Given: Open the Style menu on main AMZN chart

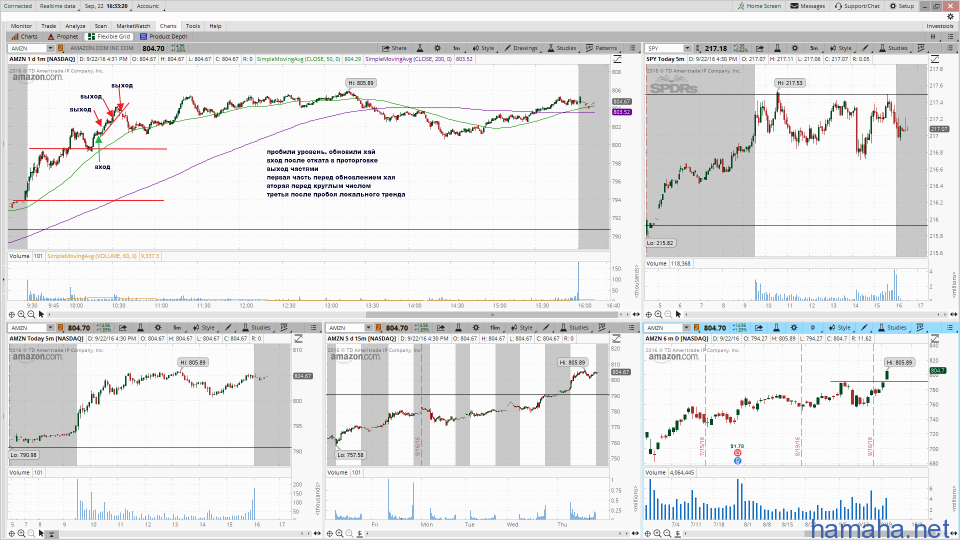Looking at the screenshot, I should [484, 48].
